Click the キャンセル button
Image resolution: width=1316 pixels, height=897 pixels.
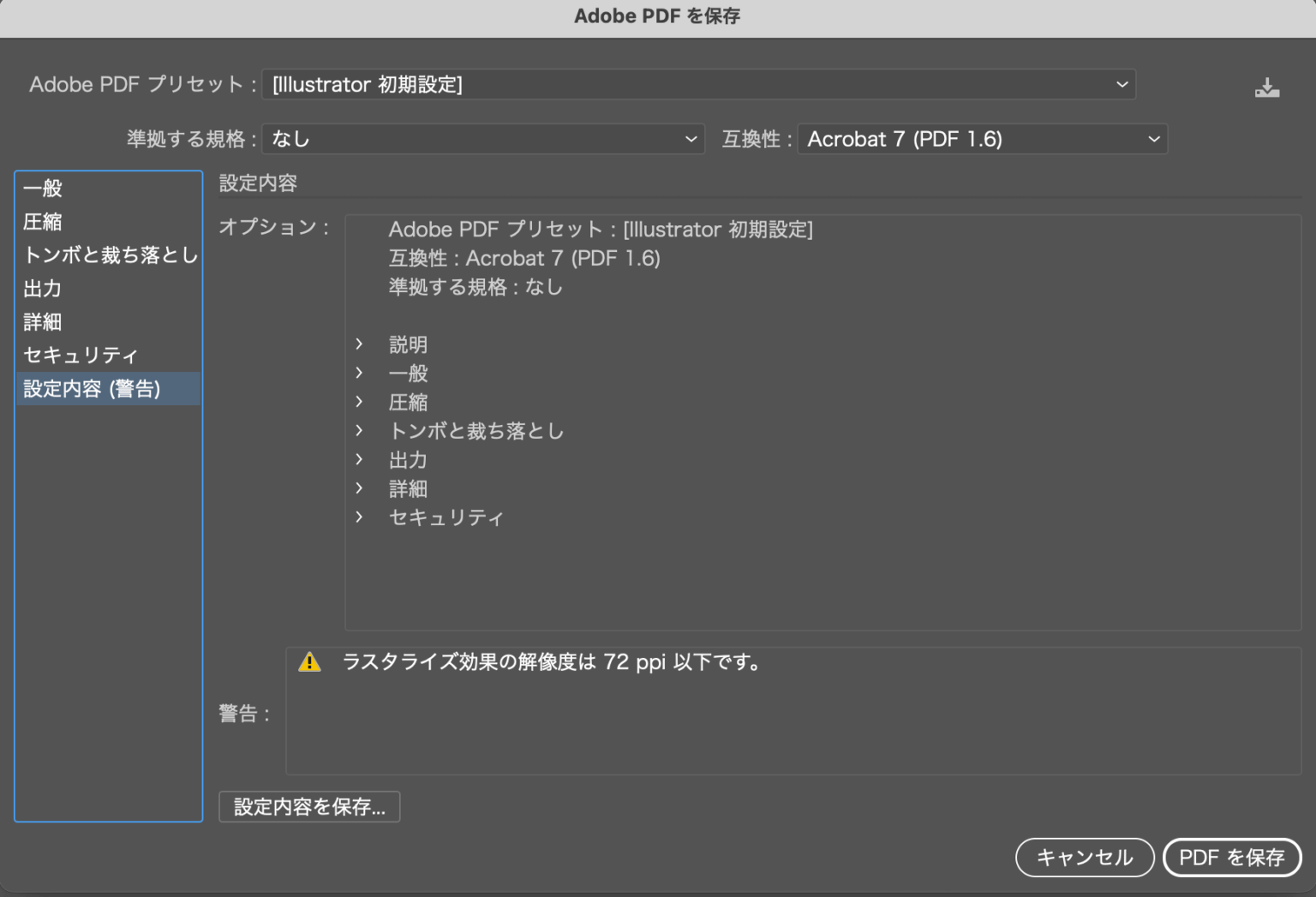(1085, 857)
